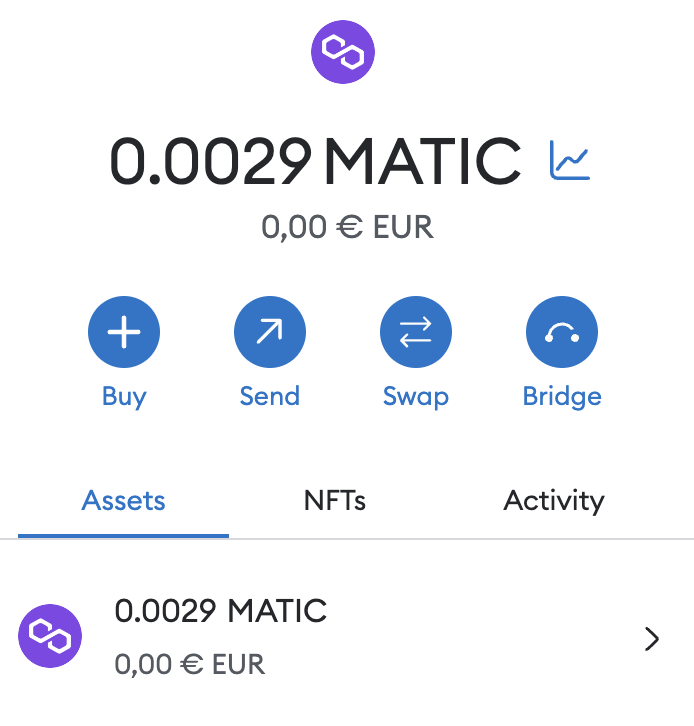Select the 0.0029 MATIC asset row text

(221, 610)
